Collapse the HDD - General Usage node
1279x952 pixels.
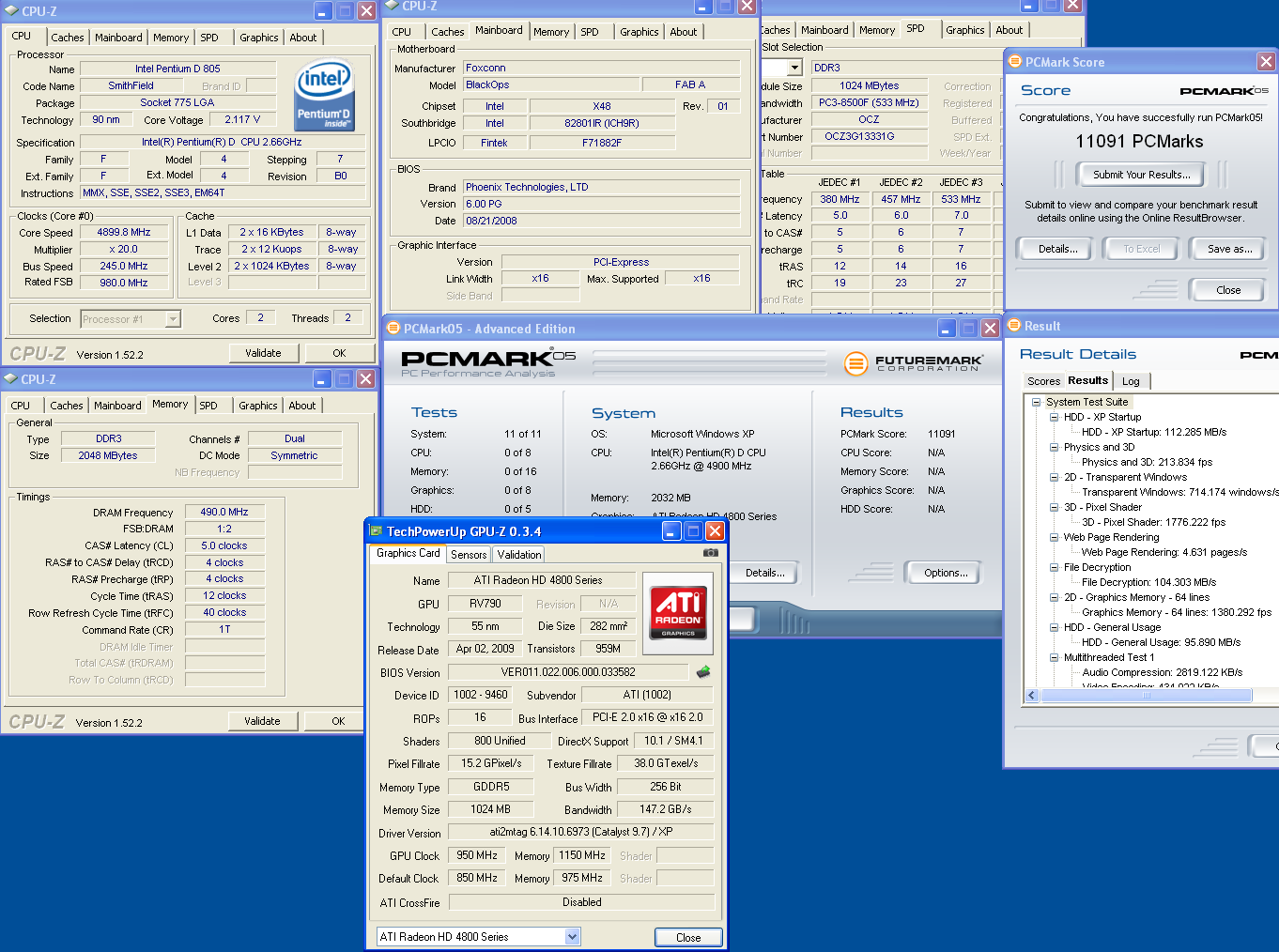(1055, 627)
